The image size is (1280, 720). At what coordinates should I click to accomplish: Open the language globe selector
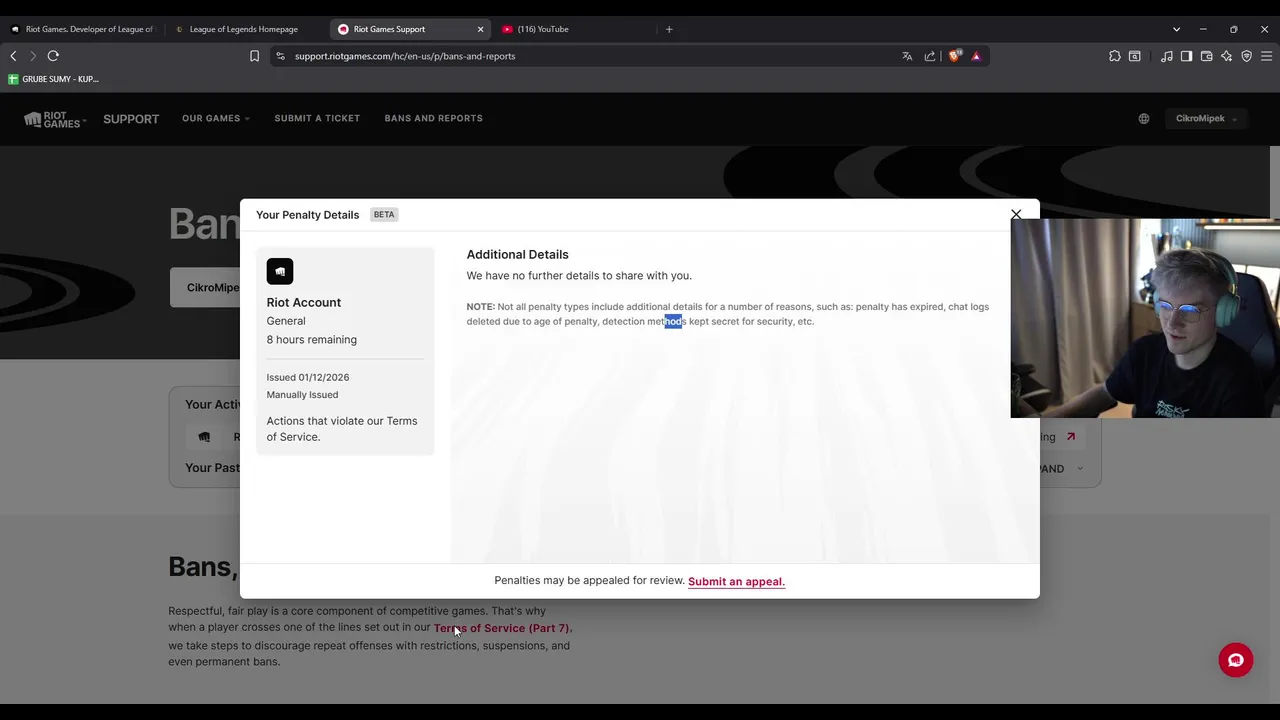(1144, 118)
